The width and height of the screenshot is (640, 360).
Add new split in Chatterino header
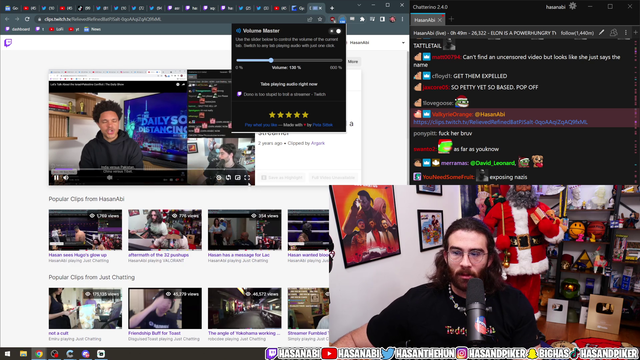(636, 33)
